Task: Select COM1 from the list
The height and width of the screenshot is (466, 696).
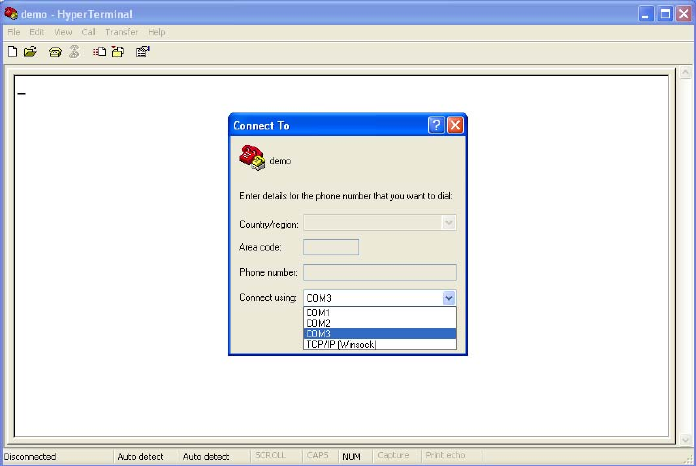Action: click(x=380, y=312)
